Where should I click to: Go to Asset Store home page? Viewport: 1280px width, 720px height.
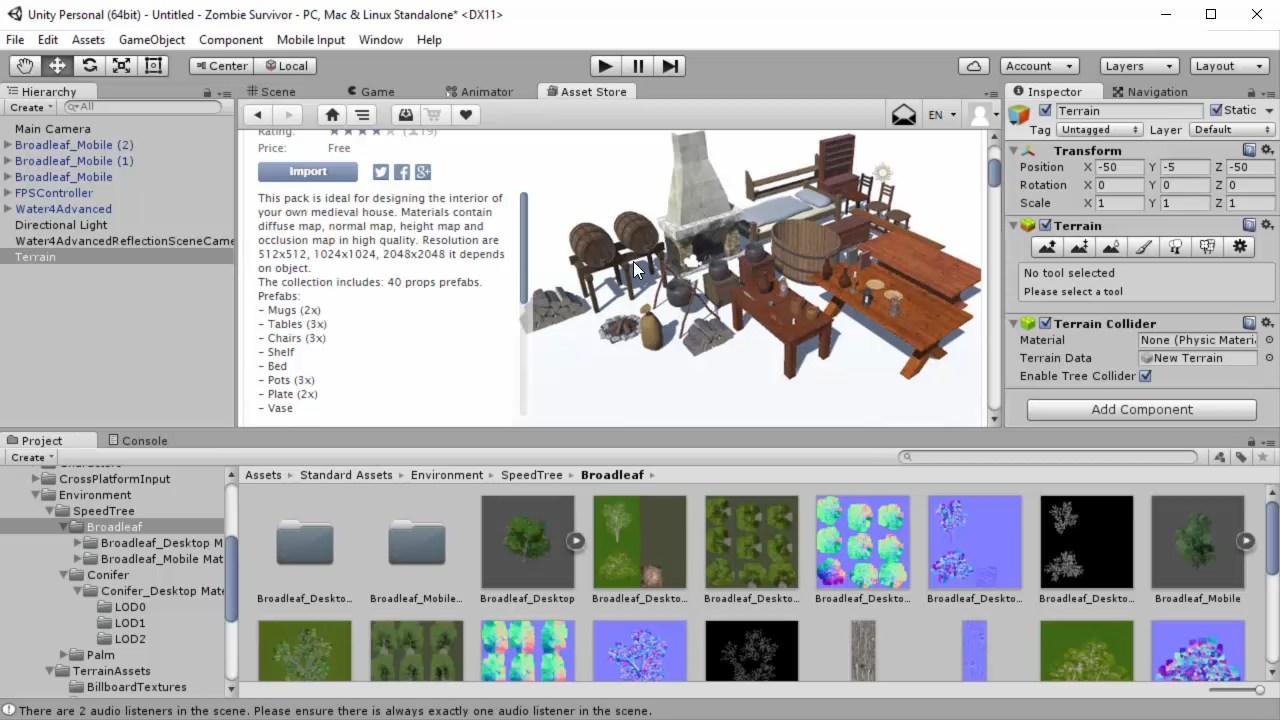[x=332, y=115]
